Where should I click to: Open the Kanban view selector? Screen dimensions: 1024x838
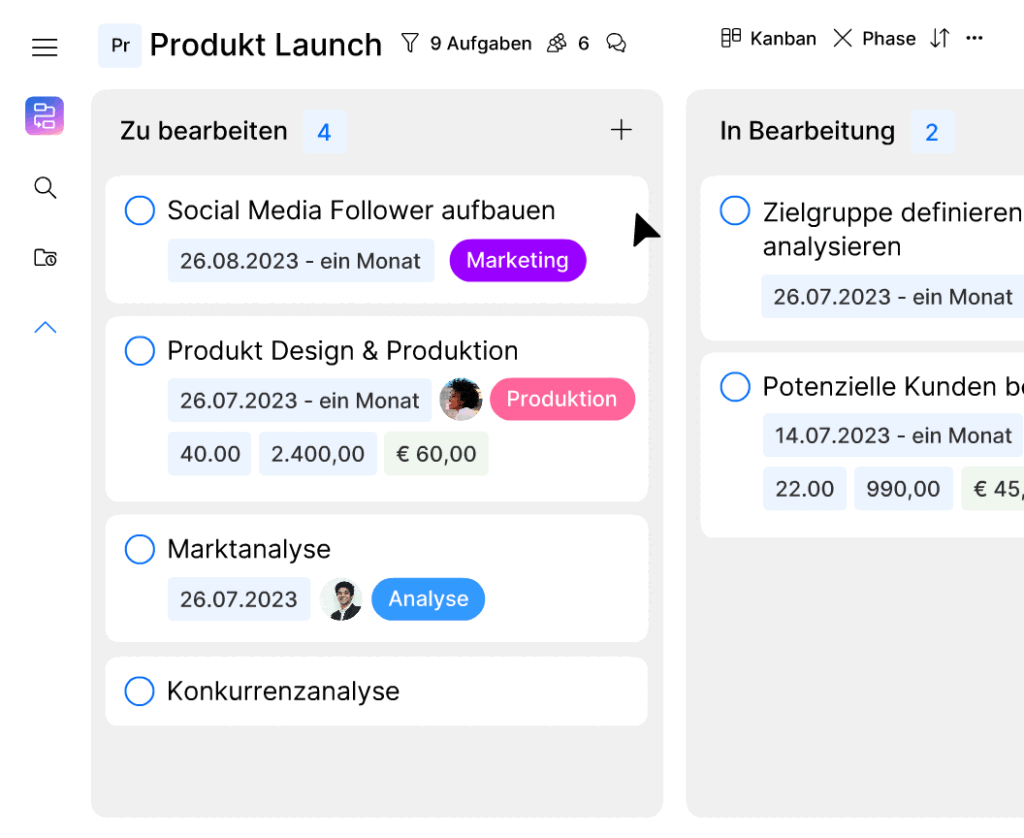(768, 38)
